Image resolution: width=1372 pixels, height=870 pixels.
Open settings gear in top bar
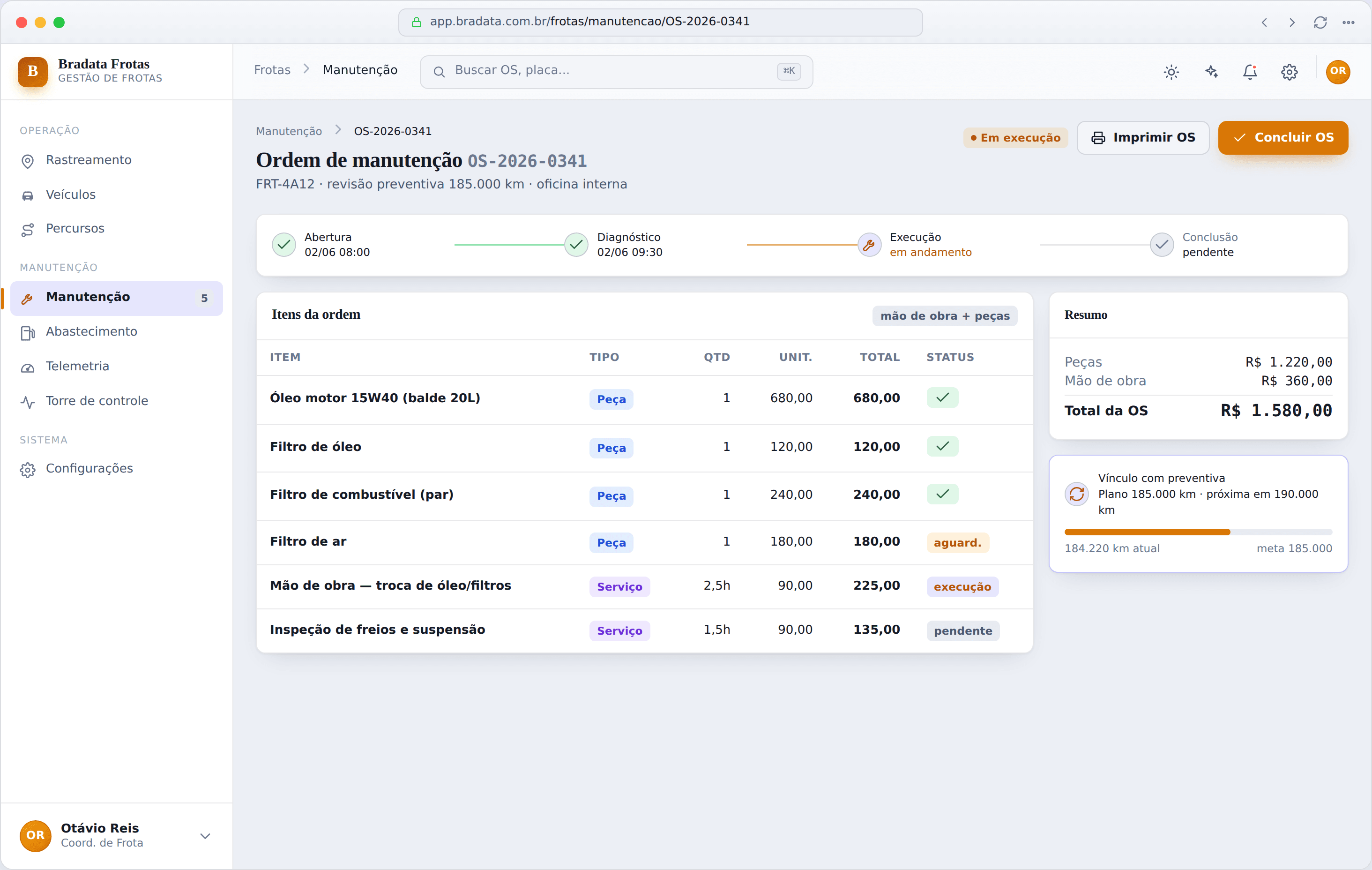[1290, 72]
